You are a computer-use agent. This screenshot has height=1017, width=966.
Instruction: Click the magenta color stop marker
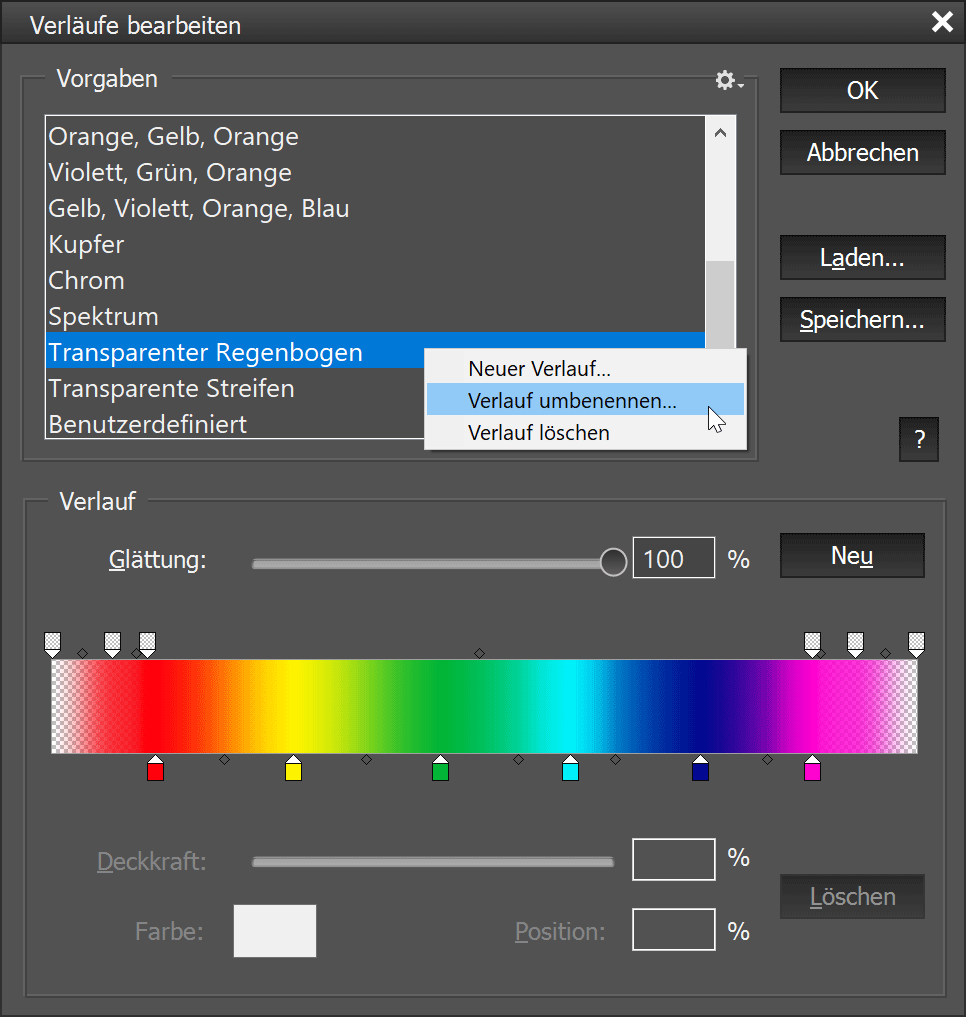812,770
